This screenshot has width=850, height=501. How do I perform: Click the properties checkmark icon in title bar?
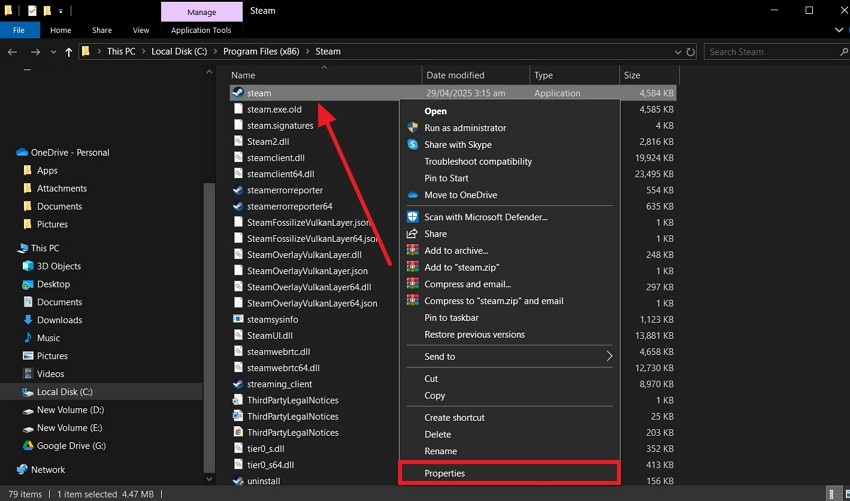click(x=32, y=10)
